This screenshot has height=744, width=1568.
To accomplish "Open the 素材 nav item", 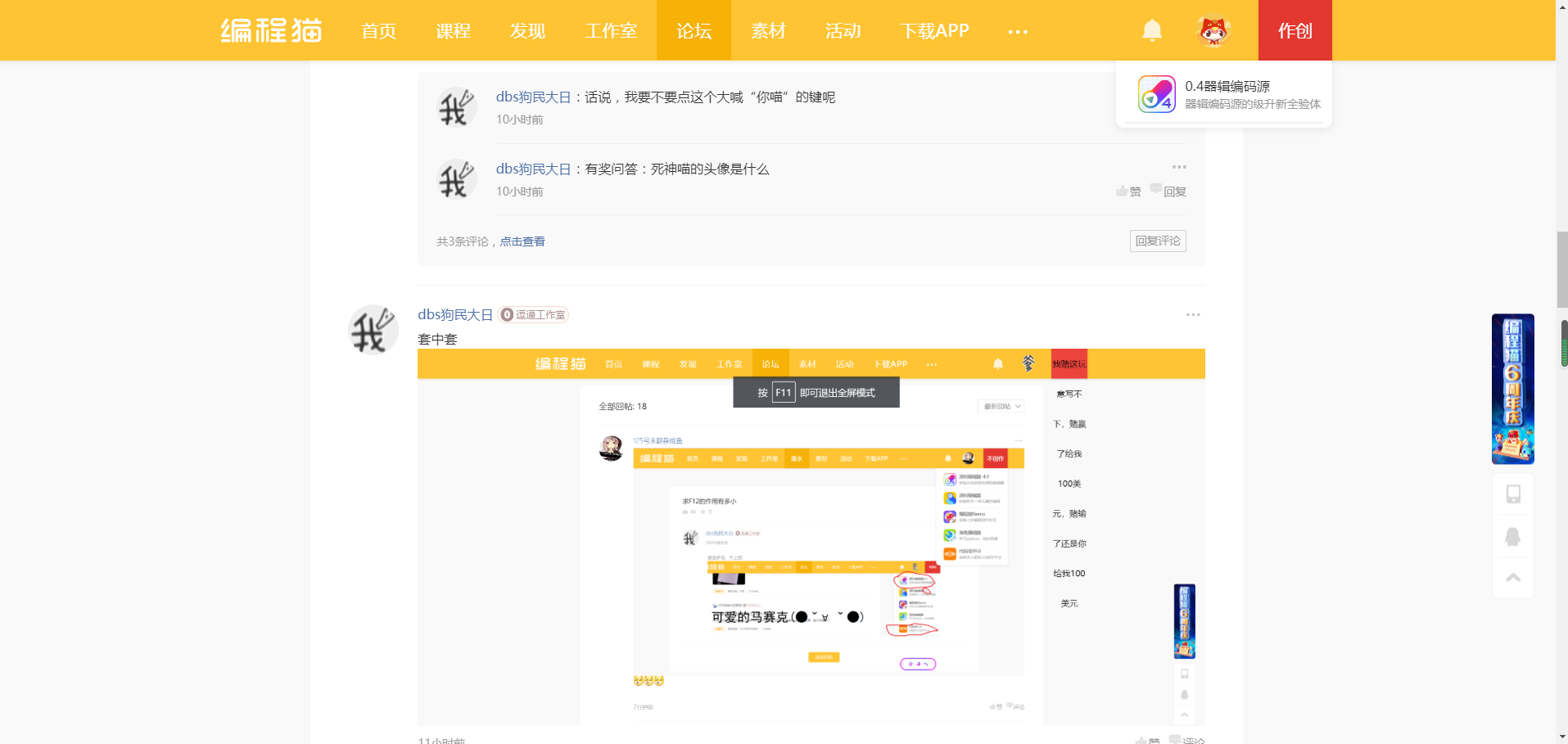I will [x=768, y=31].
